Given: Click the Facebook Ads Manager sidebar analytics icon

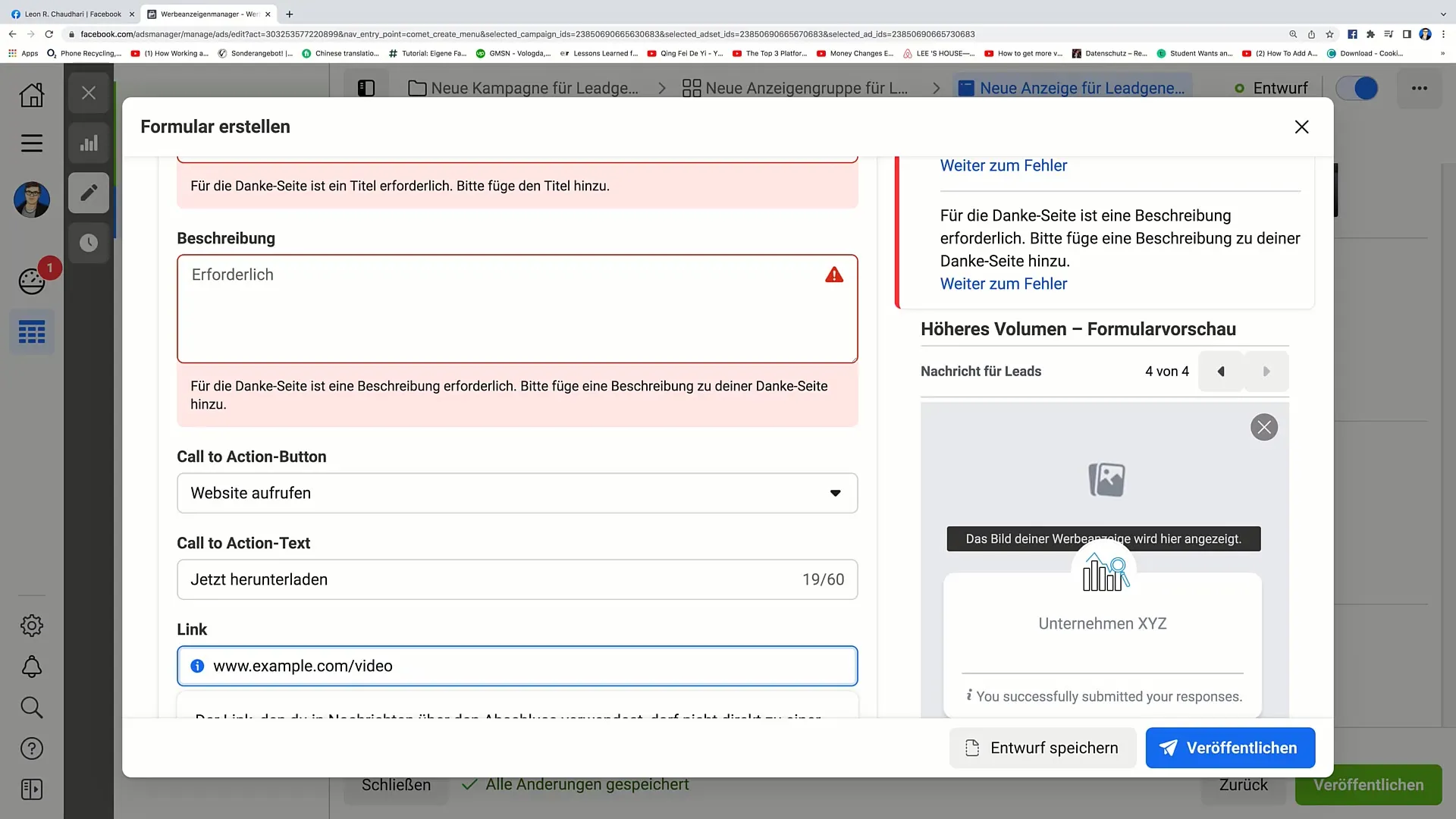Looking at the screenshot, I should [89, 143].
